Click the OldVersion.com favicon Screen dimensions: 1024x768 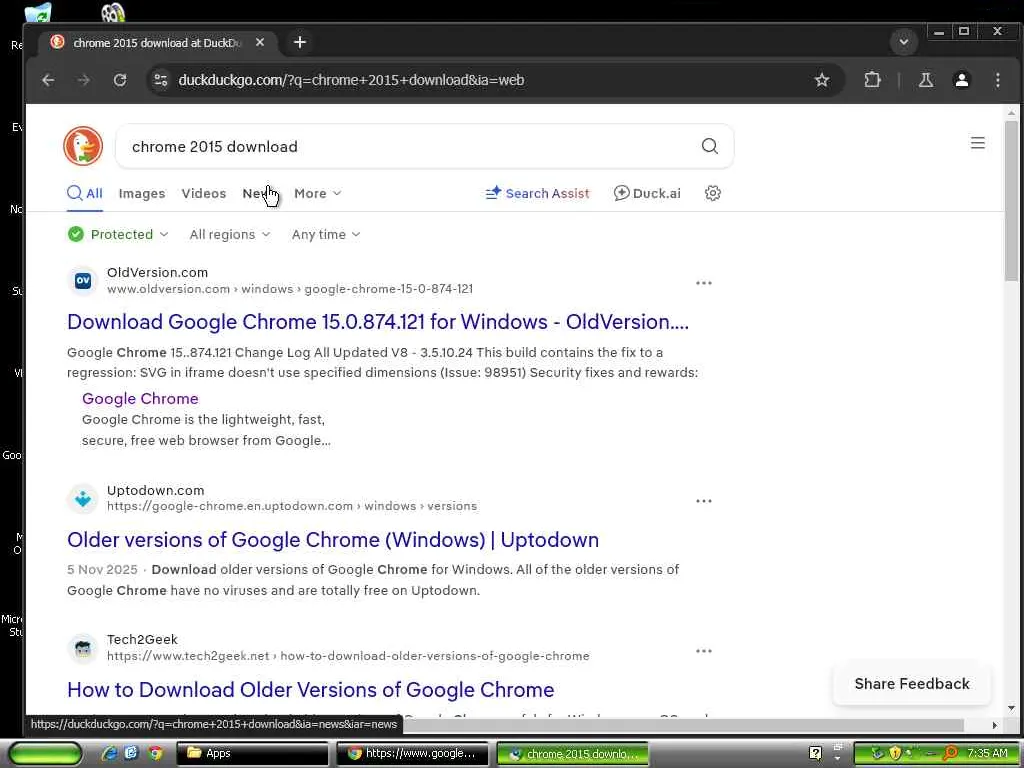pos(83,281)
